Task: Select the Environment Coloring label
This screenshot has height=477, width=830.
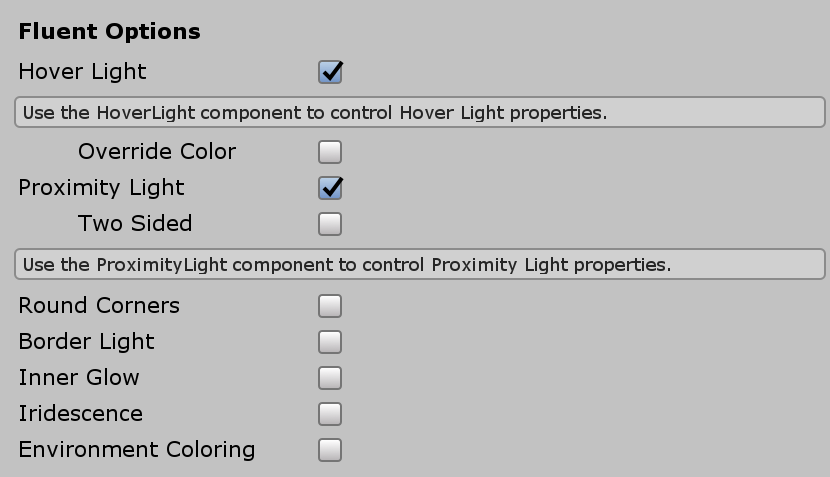Action: [x=137, y=450]
